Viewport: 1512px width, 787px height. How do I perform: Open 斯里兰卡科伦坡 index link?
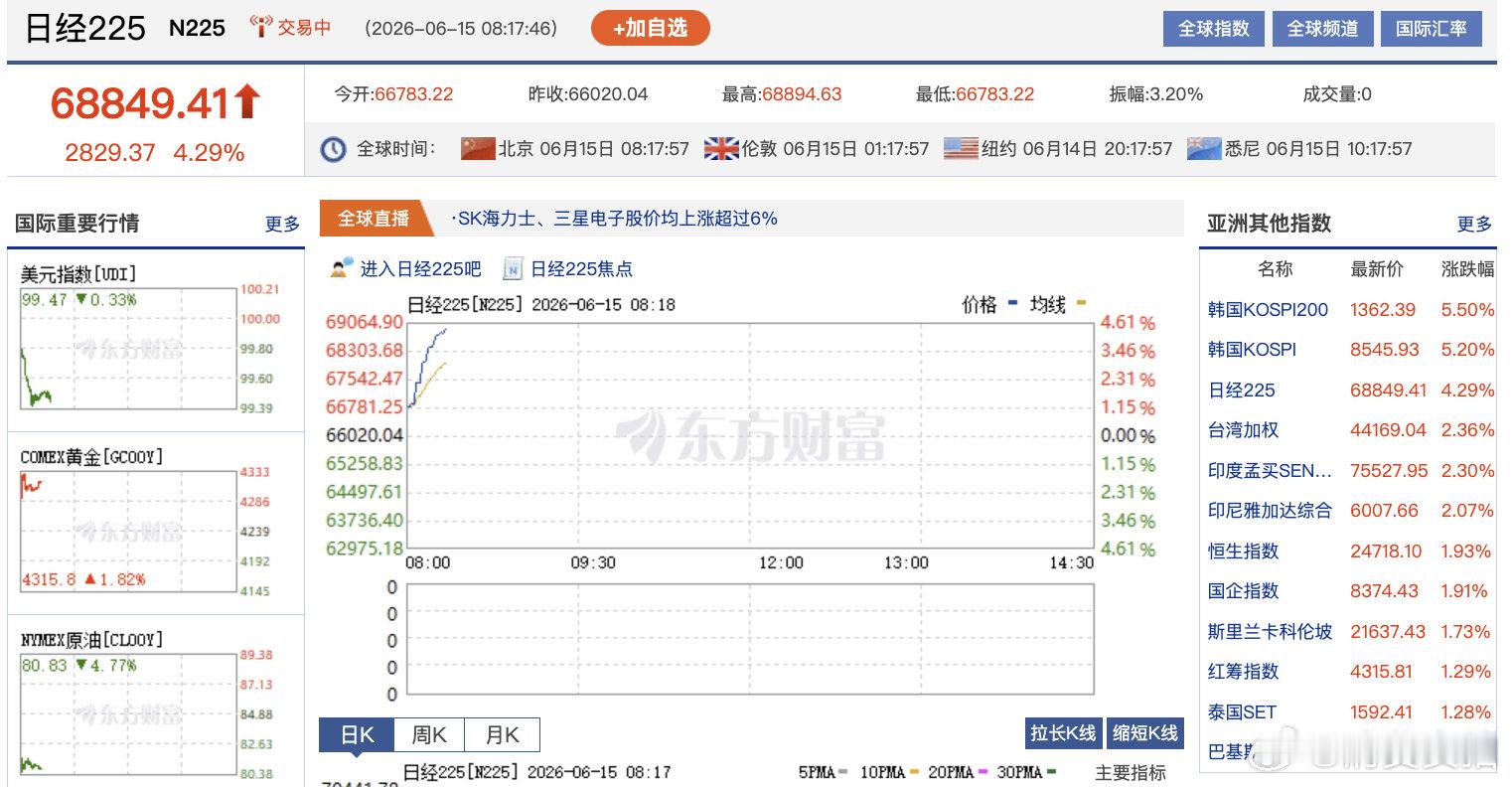tap(1270, 632)
